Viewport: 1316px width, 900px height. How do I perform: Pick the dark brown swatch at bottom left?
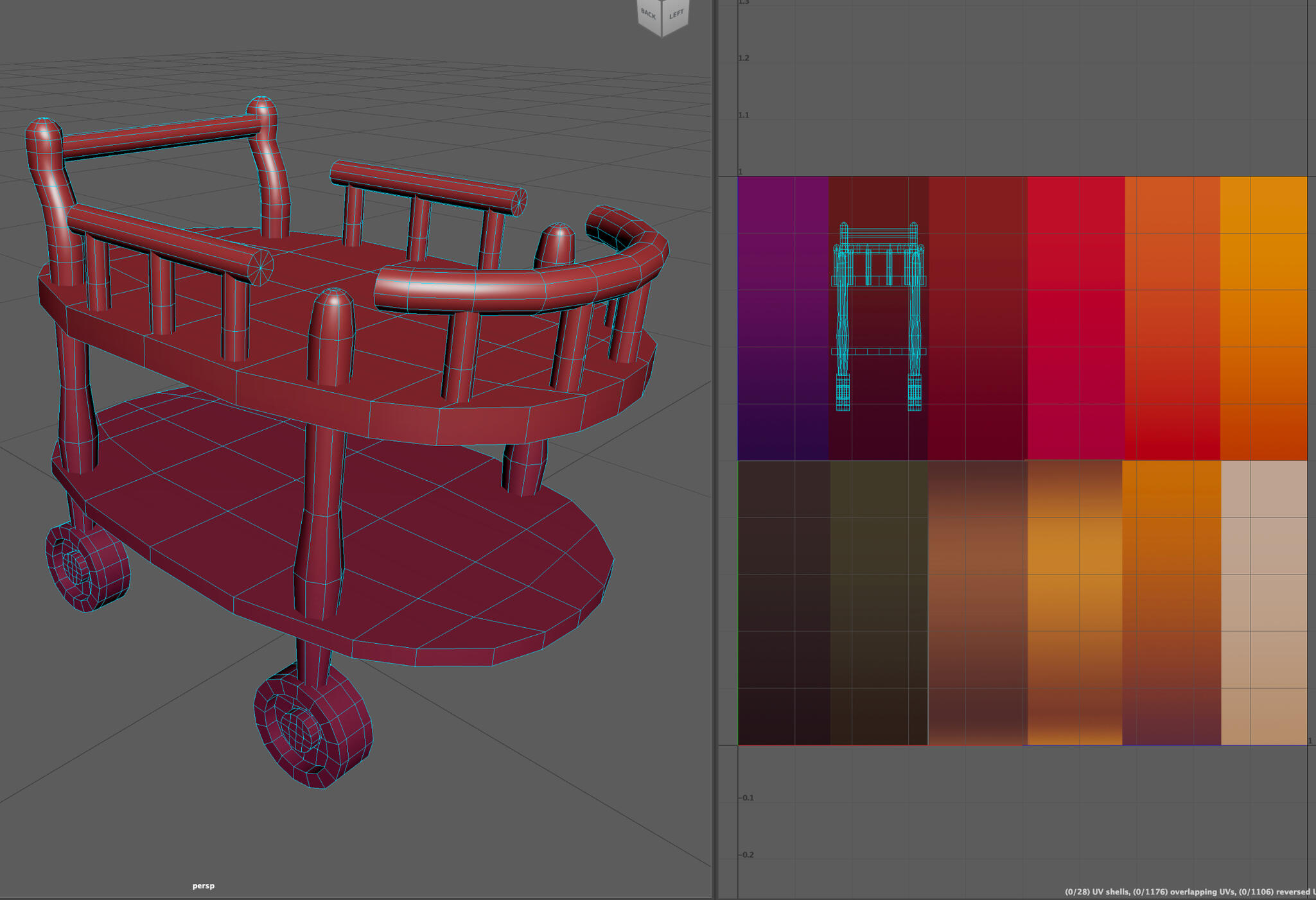point(784,602)
